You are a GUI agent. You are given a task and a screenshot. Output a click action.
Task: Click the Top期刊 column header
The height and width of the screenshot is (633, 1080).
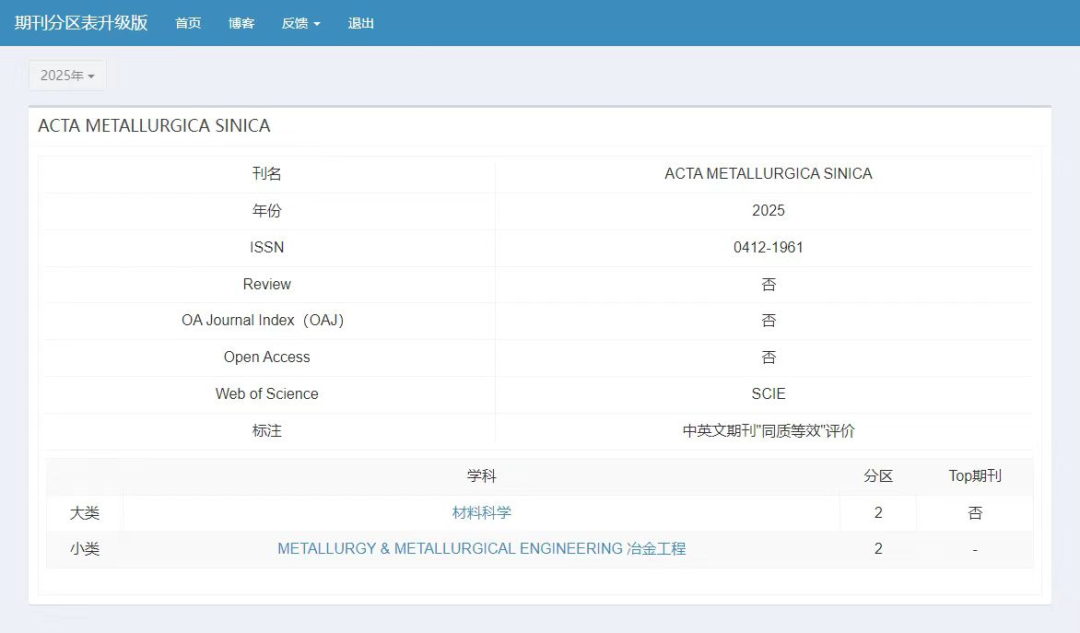975,476
